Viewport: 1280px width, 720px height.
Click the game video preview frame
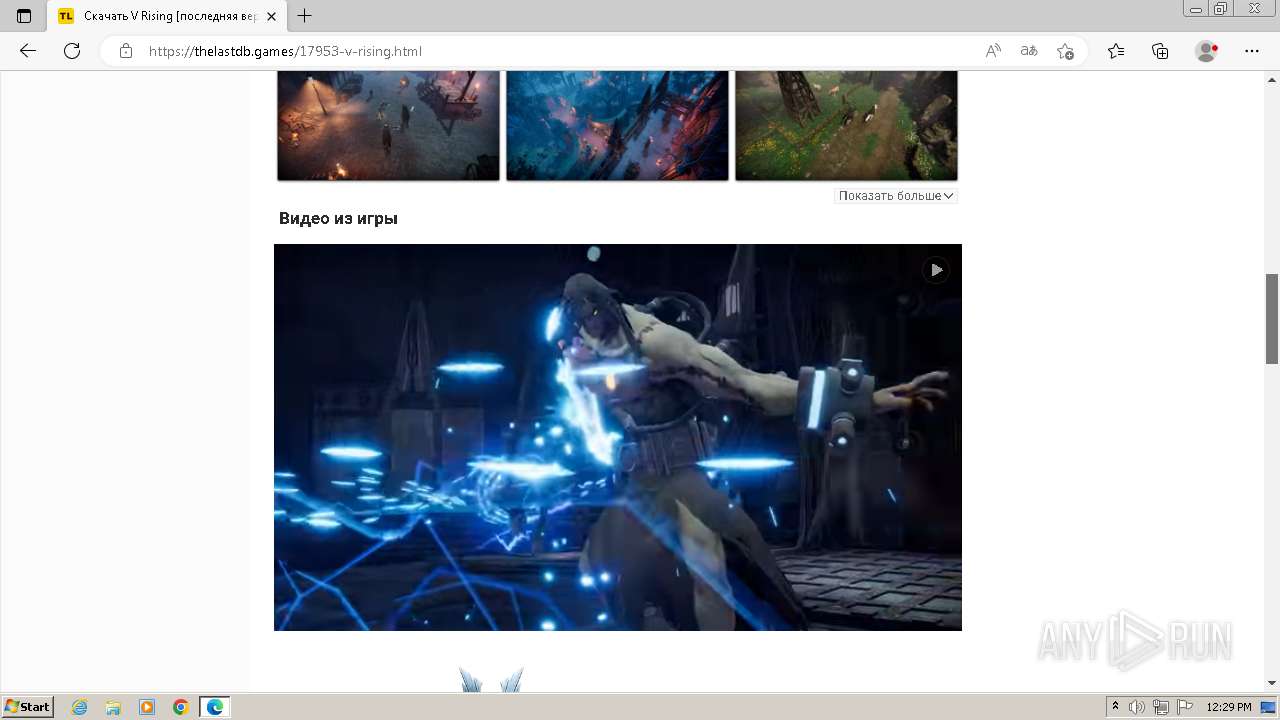(x=618, y=437)
